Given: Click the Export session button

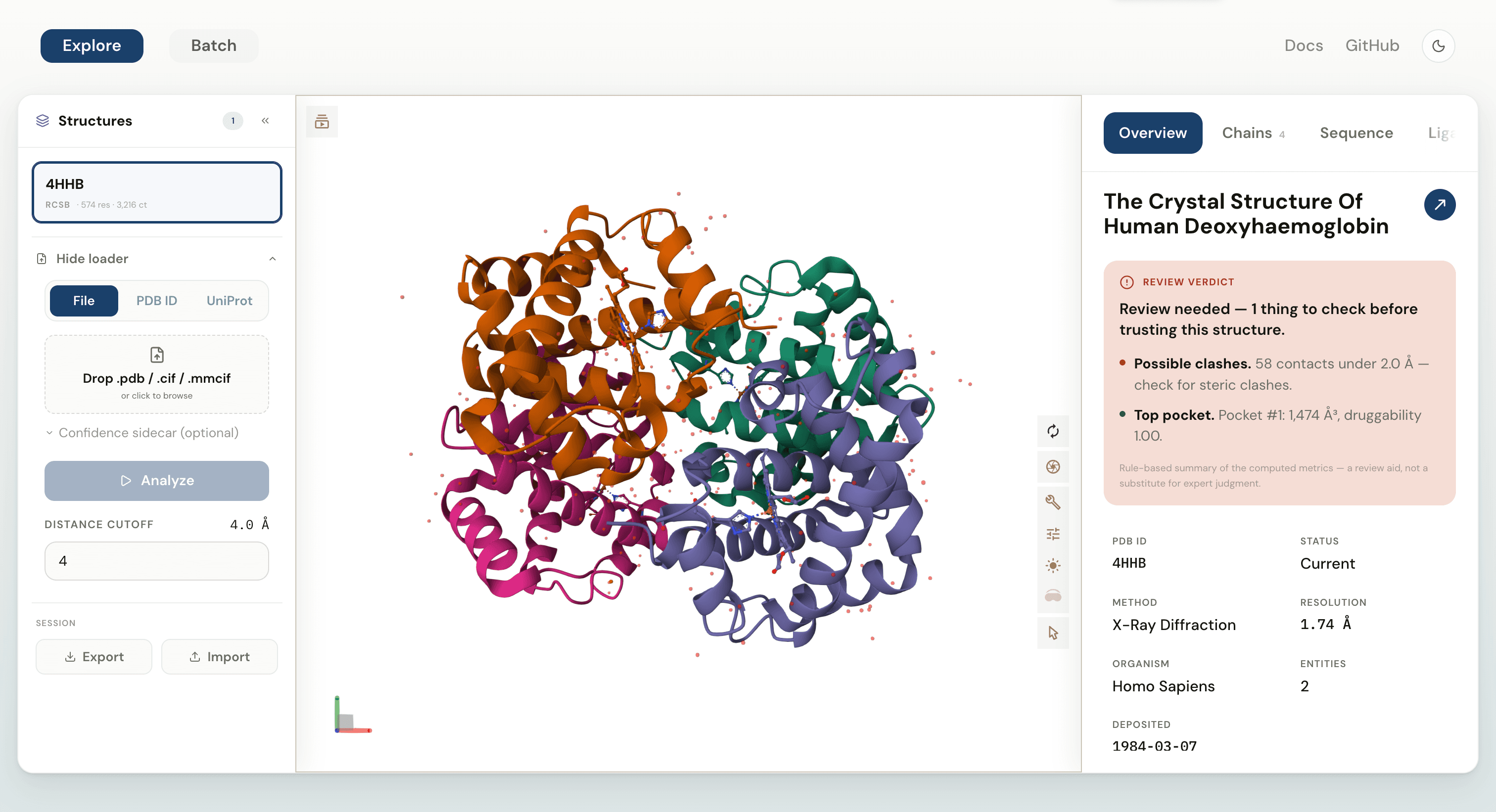Looking at the screenshot, I should click(94, 656).
